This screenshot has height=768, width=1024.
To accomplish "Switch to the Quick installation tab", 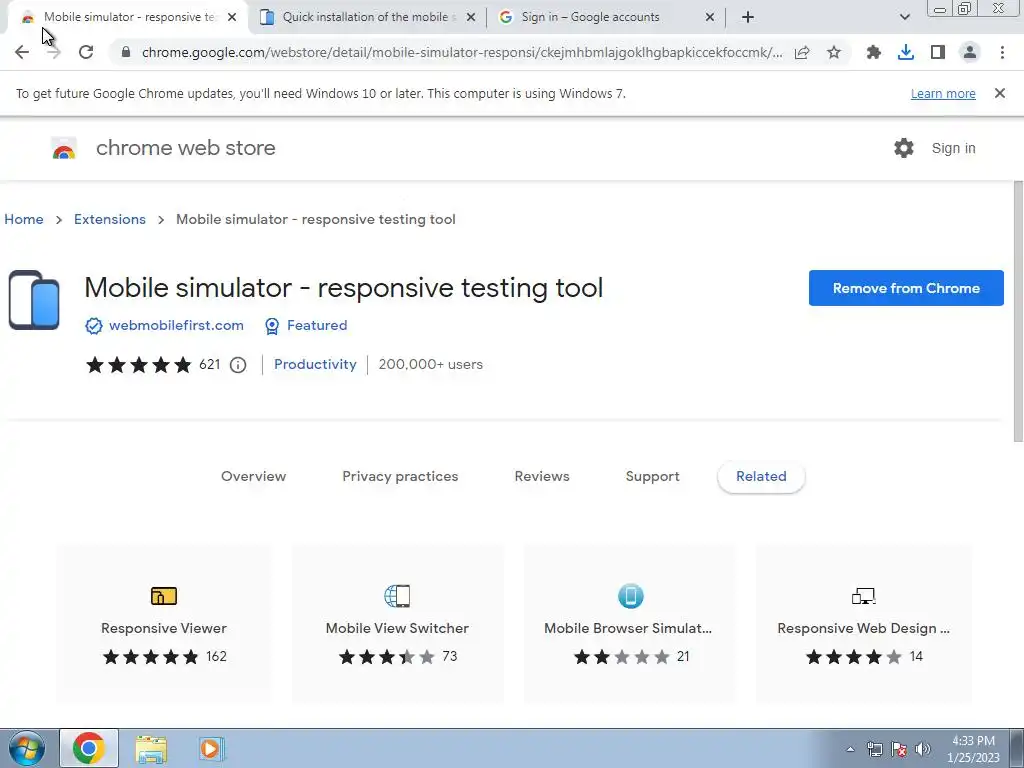I will pyautogui.click(x=368, y=18).
